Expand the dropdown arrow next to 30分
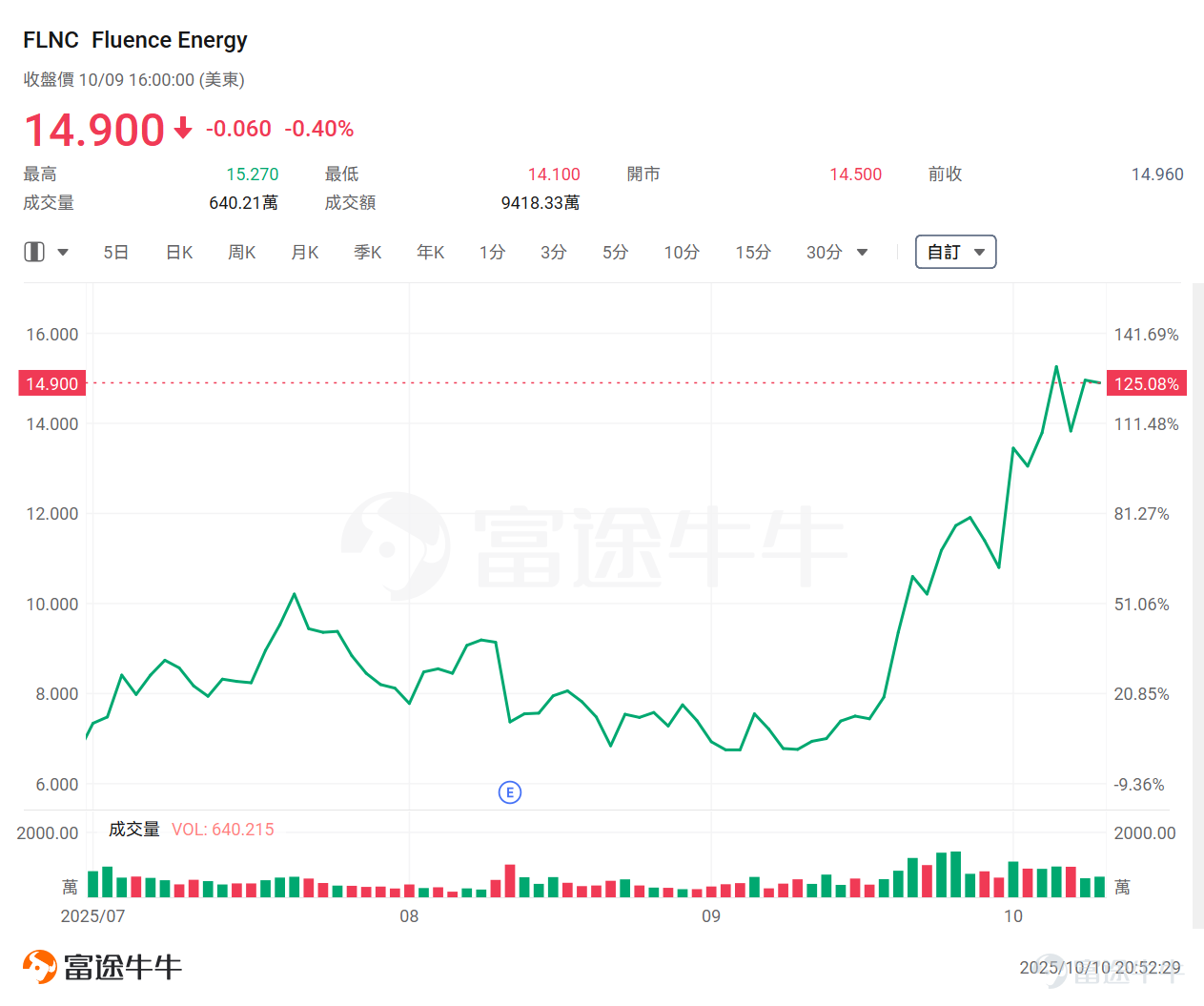This screenshot has width=1204, height=1006. tap(863, 253)
